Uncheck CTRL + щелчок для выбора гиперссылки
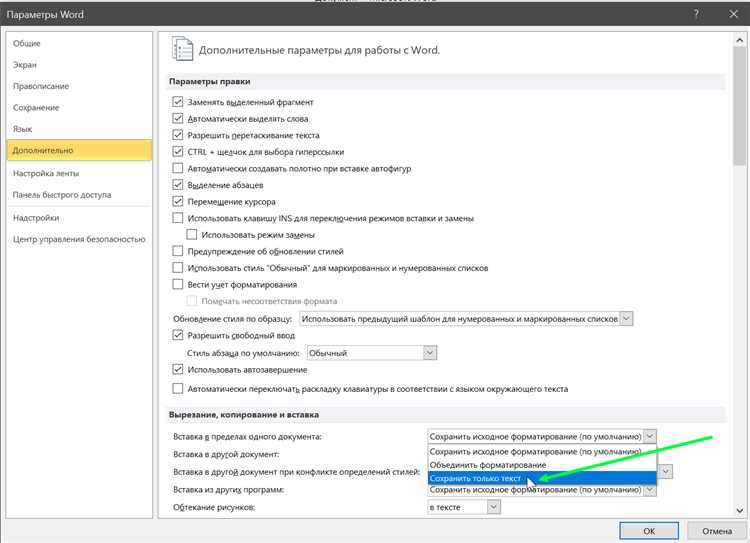 click(177, 152)
